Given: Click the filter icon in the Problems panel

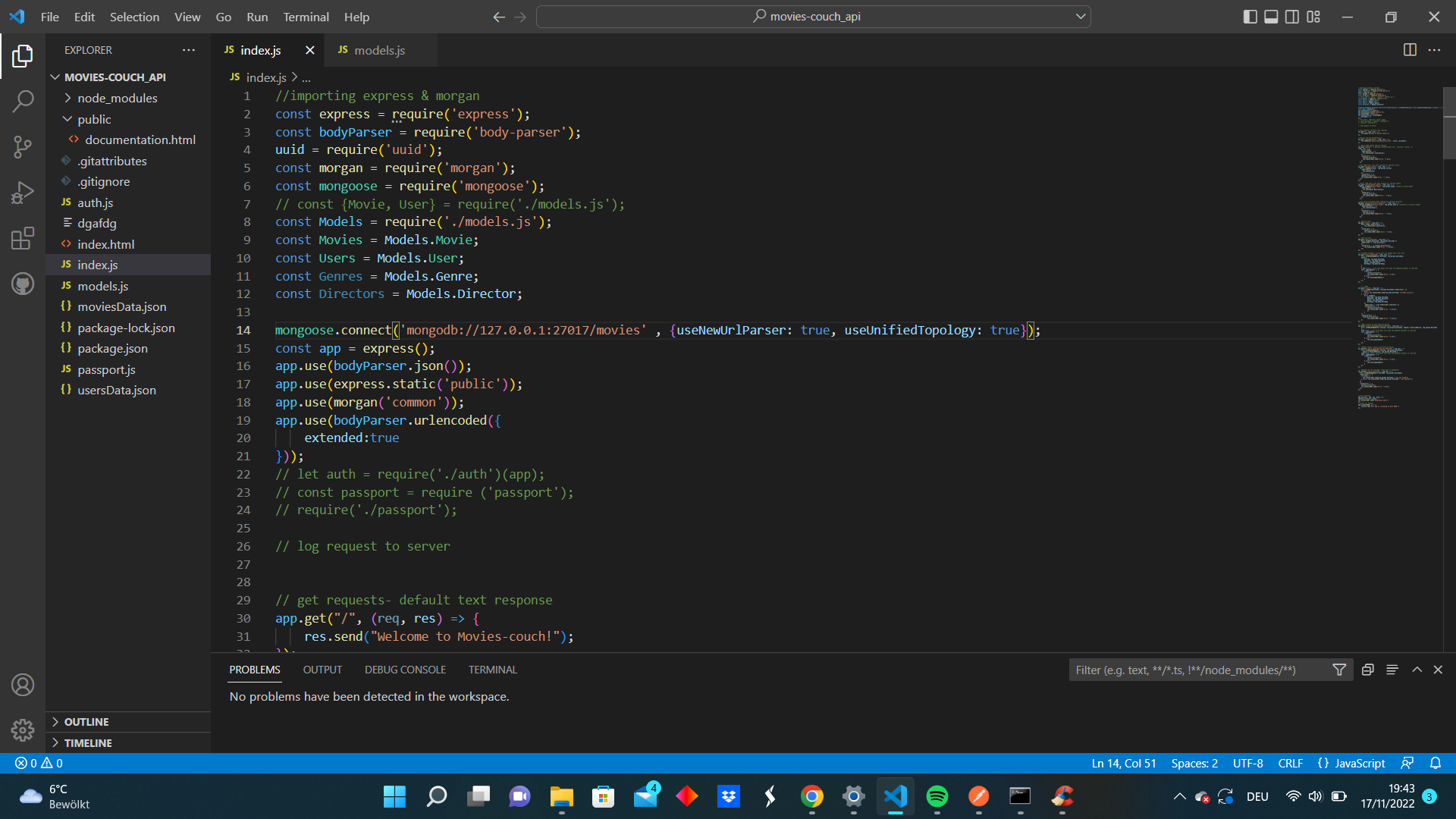Looking at the screenshot, I should pos(1339,670).
